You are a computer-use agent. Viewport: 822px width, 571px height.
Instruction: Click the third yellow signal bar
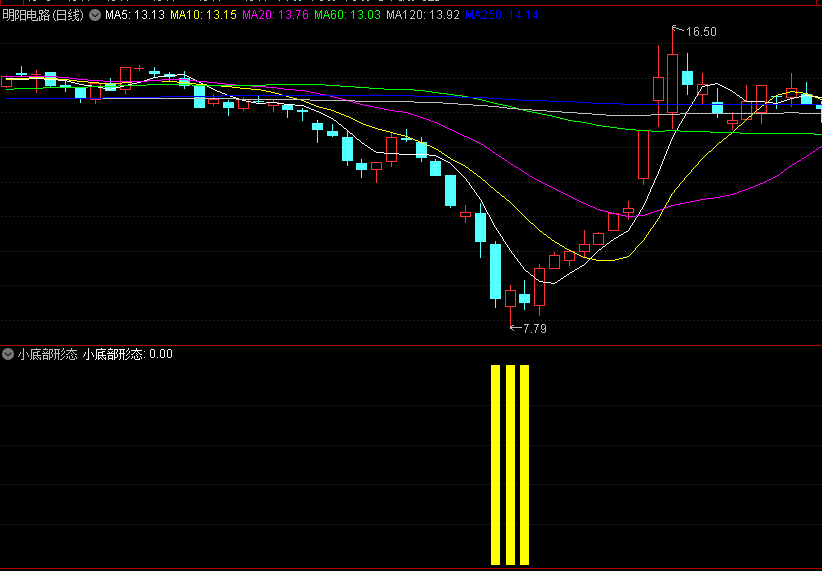point(525,465)
